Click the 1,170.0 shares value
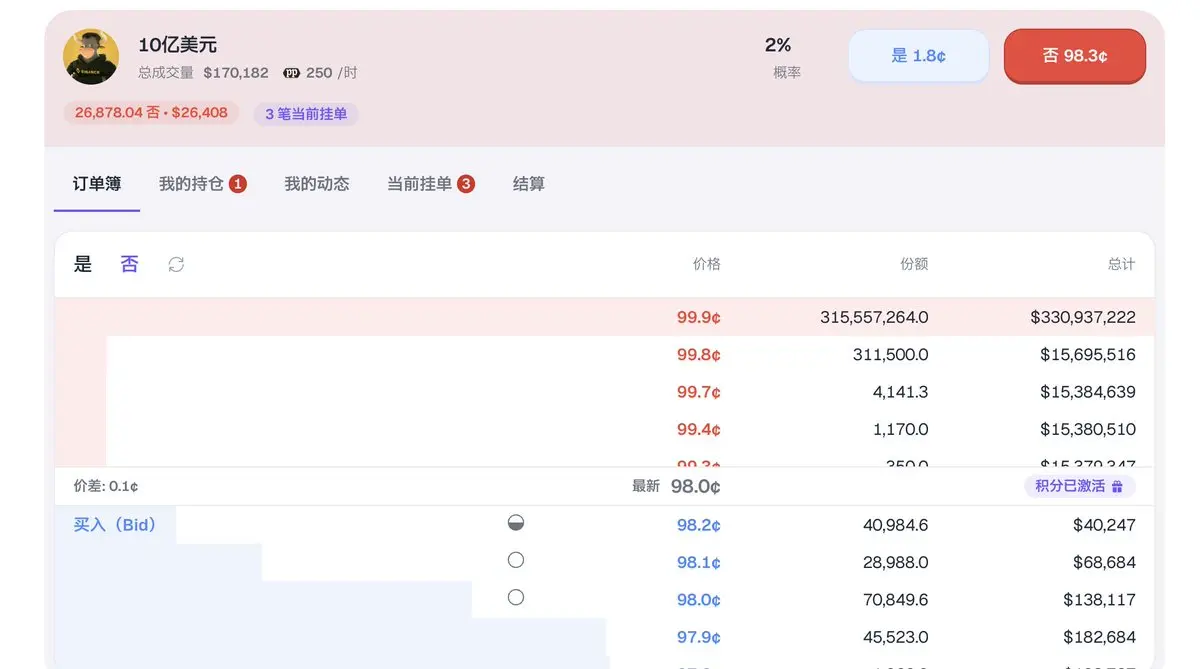The height and width of the screenshot is (669, 1200). [x=901, y=429]
